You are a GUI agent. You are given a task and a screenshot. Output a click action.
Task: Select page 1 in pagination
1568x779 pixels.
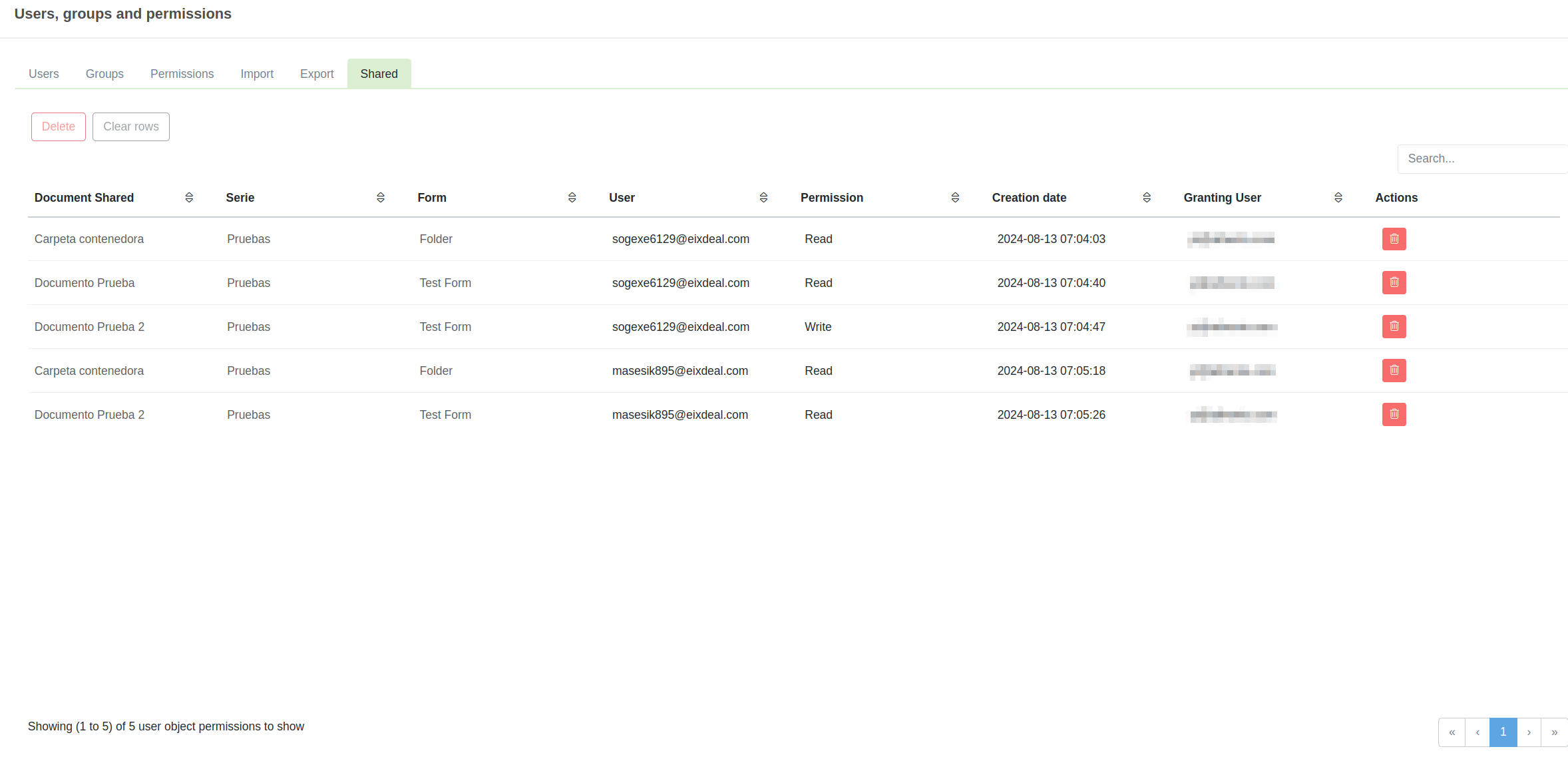tap(1503, 732)
